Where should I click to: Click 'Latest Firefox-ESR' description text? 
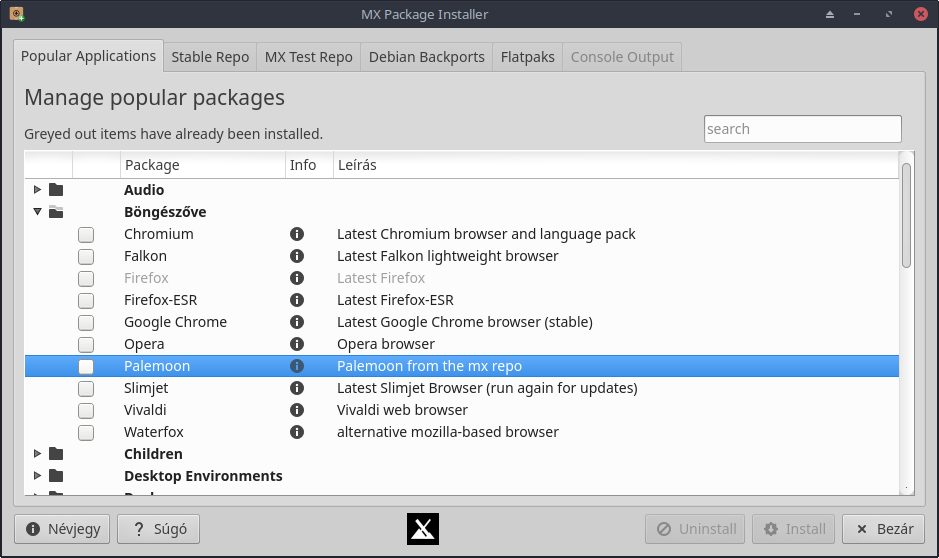pyautogui.click(x=395, y=300)
